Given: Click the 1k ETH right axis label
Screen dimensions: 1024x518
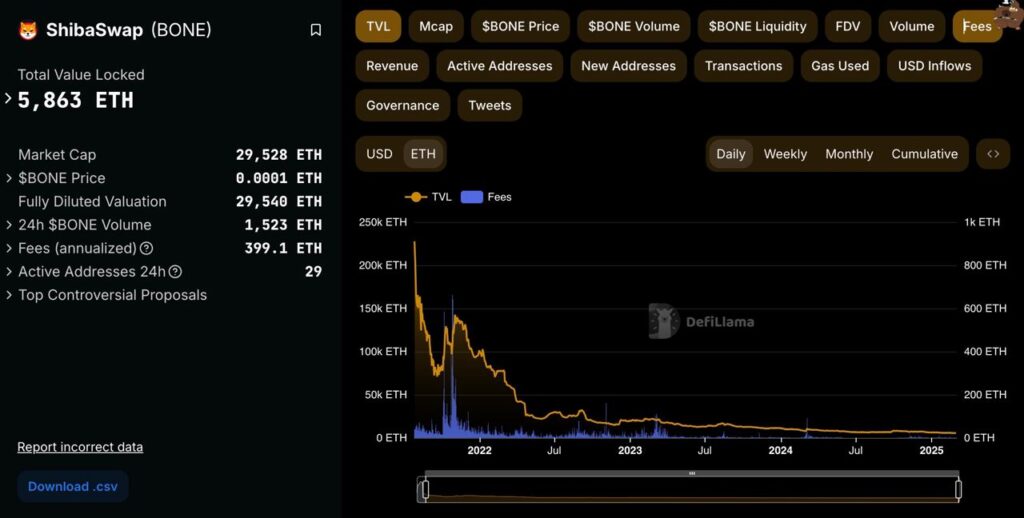Looking at the screenshot, I should [x=982, y=222].
